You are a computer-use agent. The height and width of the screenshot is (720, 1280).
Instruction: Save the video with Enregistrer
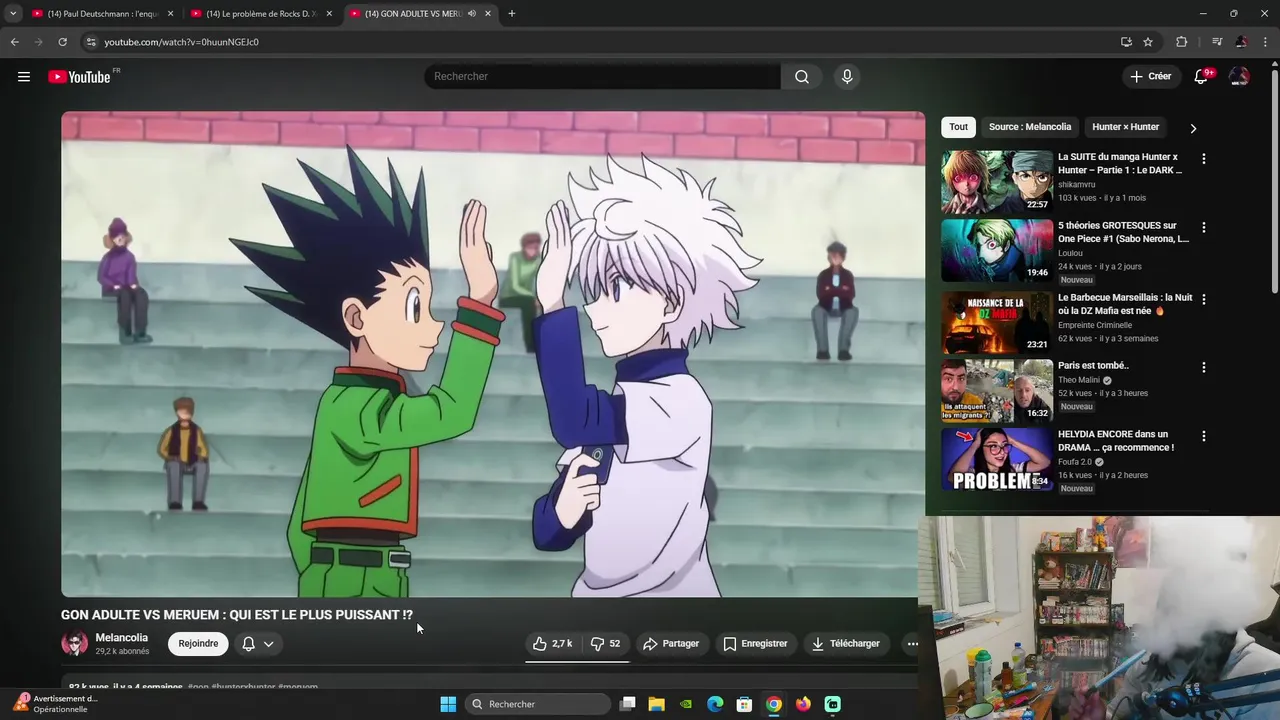point(756,644)
